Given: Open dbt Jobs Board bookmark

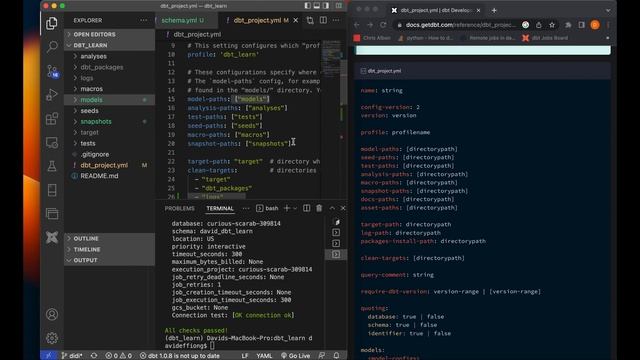Looking at the screenshot, I should 545,38.
